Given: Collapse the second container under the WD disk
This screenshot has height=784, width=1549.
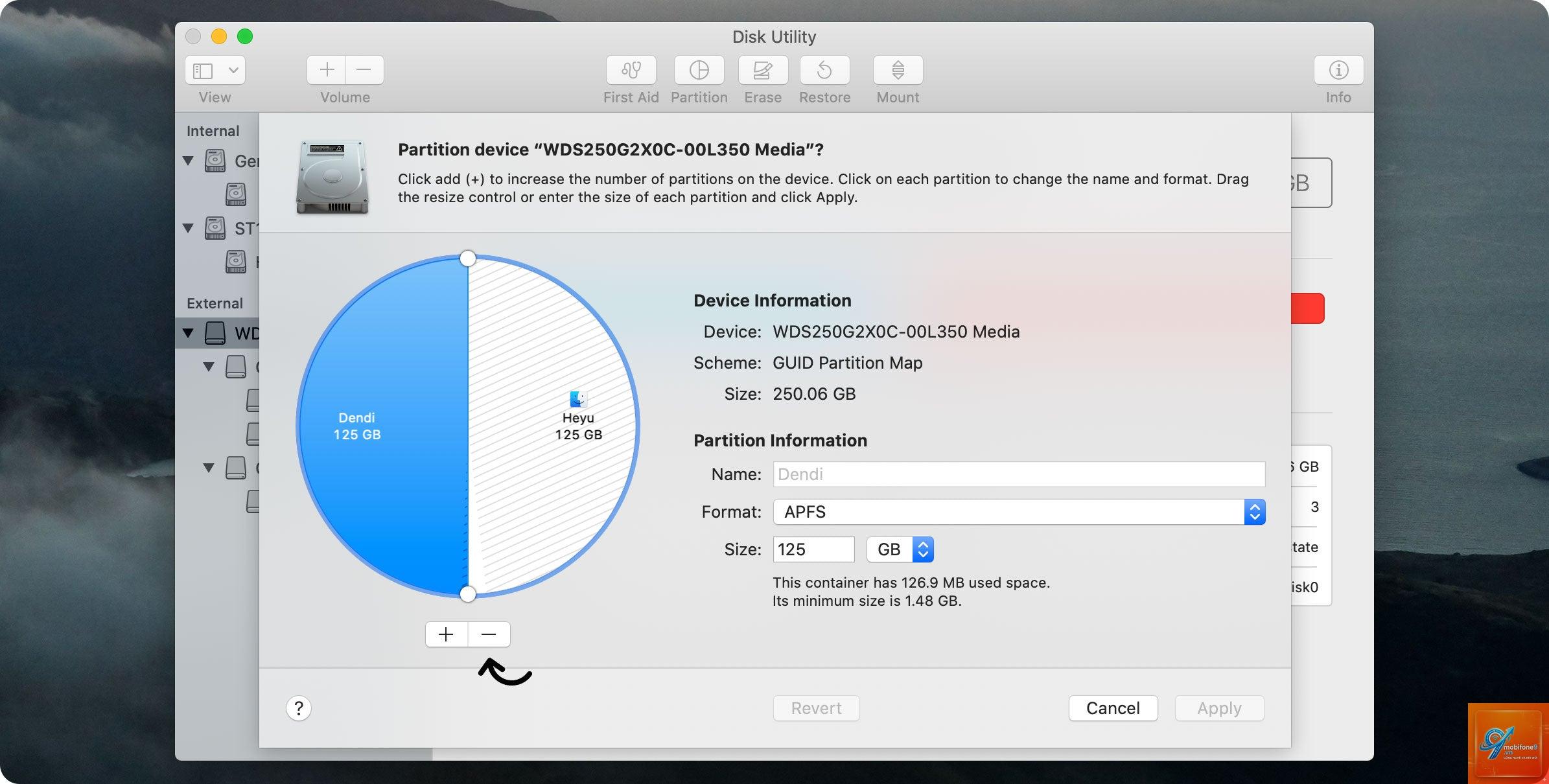Looking at the screenshot, I should (209, 467).
